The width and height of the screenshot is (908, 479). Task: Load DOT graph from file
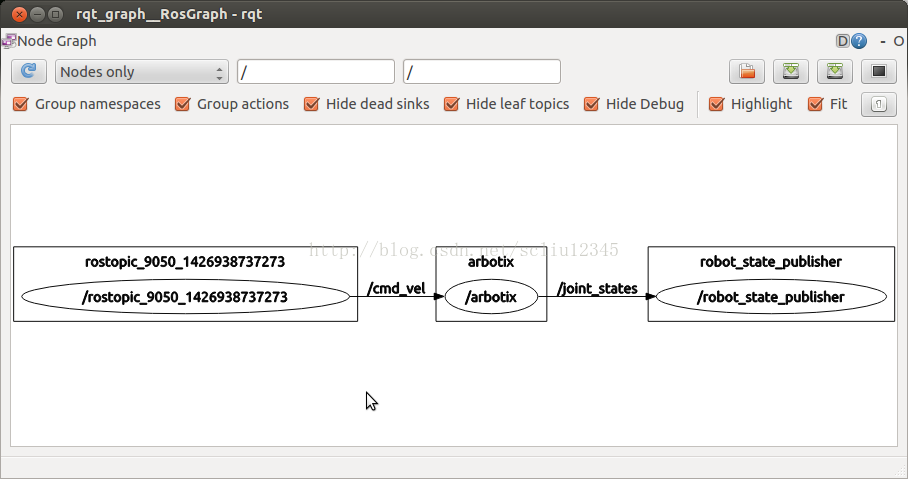click(746, 71)
